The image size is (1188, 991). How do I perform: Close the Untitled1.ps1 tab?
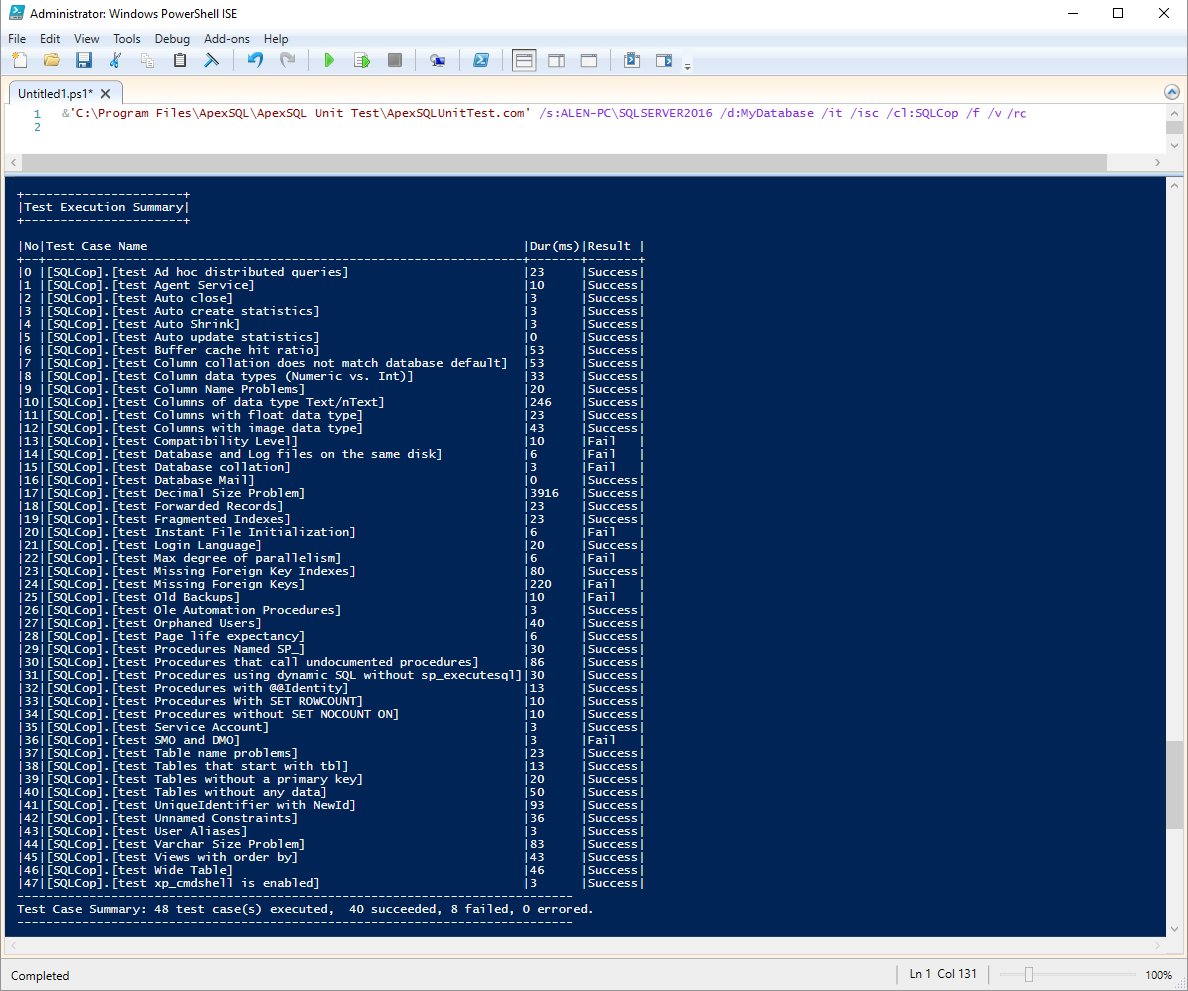[x=105, y=94]
